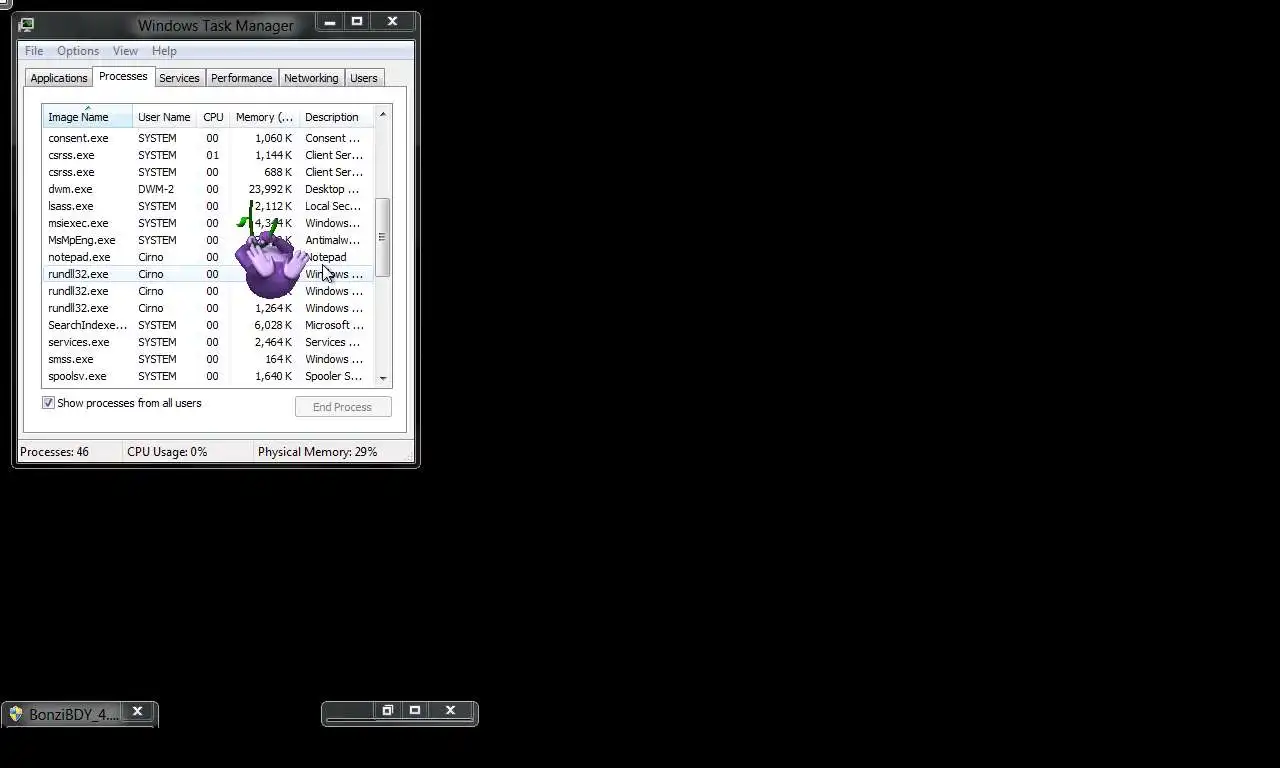Select csrss.exe using 1,144 K memory
1280x768 pixels.
[208, 155]
